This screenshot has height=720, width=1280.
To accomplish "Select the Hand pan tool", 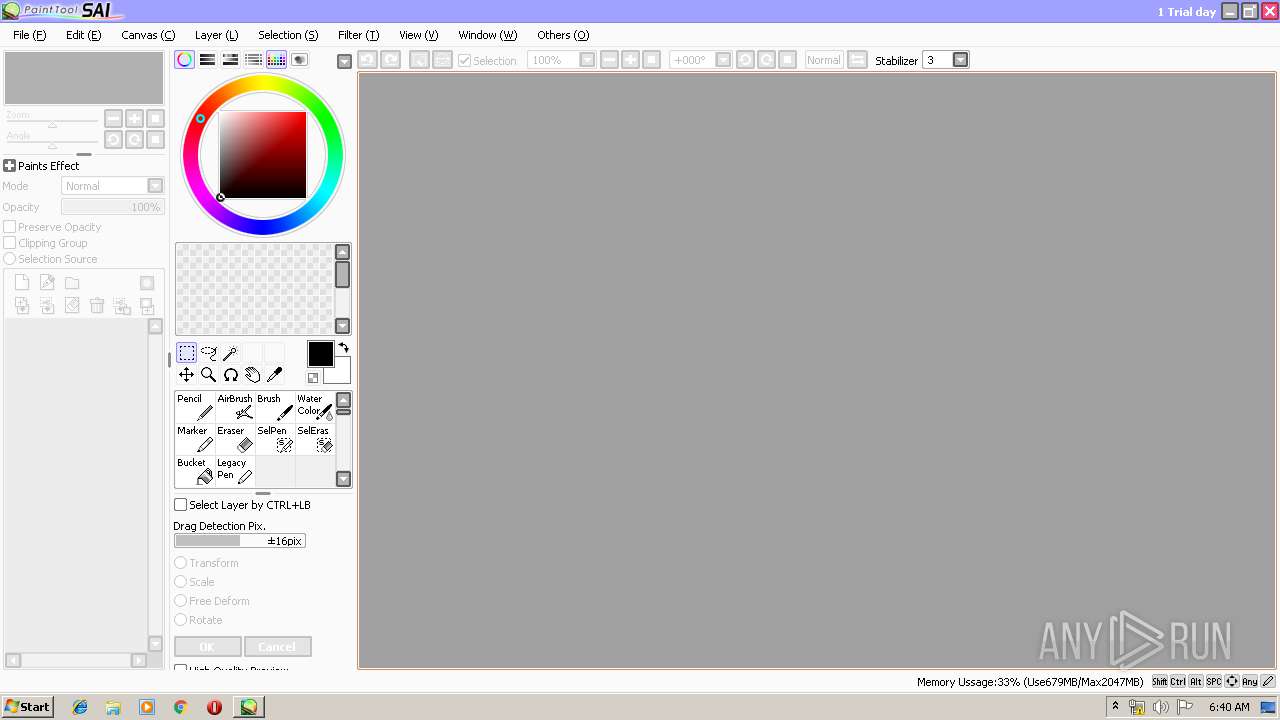I will pos(253,374).
